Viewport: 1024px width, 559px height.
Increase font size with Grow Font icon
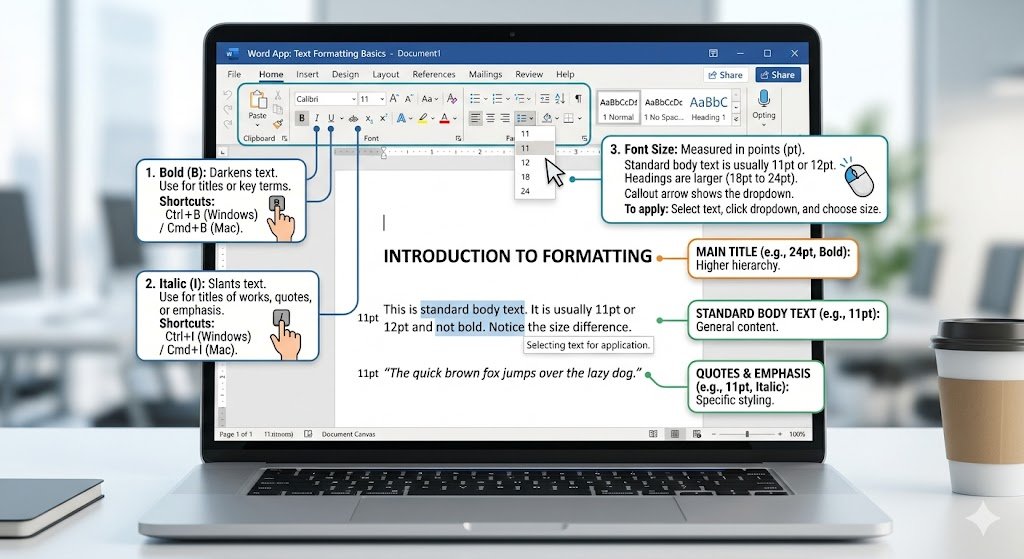(x=394, y=99)
